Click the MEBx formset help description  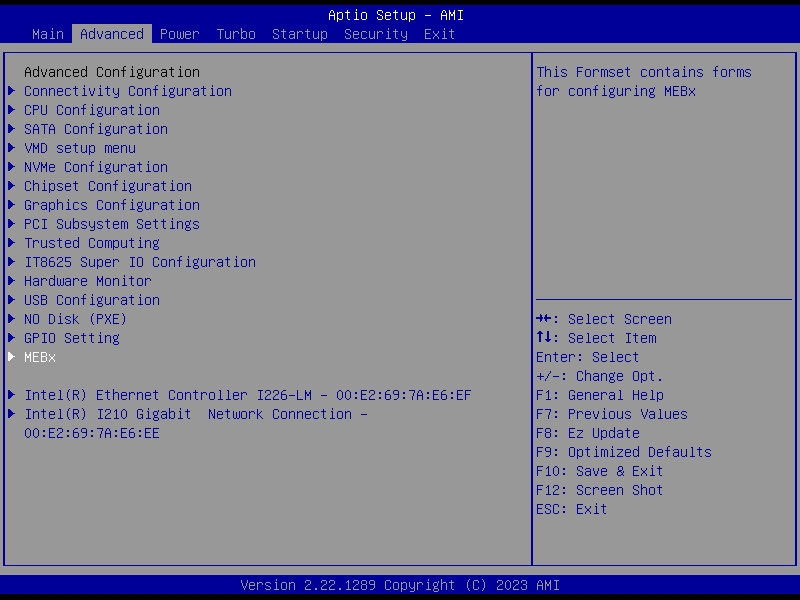coord(644,82)
